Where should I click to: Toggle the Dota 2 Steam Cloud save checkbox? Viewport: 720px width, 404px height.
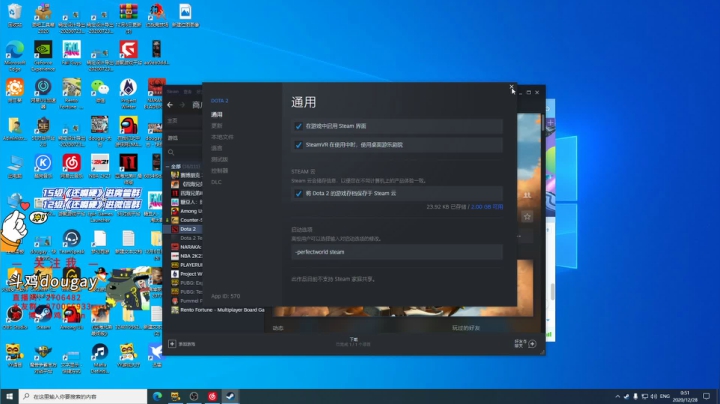point(298,194)
